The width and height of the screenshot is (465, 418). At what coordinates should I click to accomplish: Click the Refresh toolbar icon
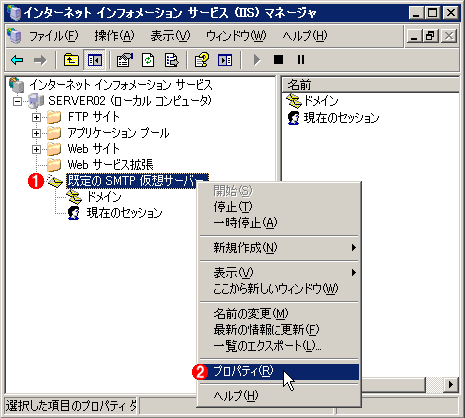click(x=148, y=60)
